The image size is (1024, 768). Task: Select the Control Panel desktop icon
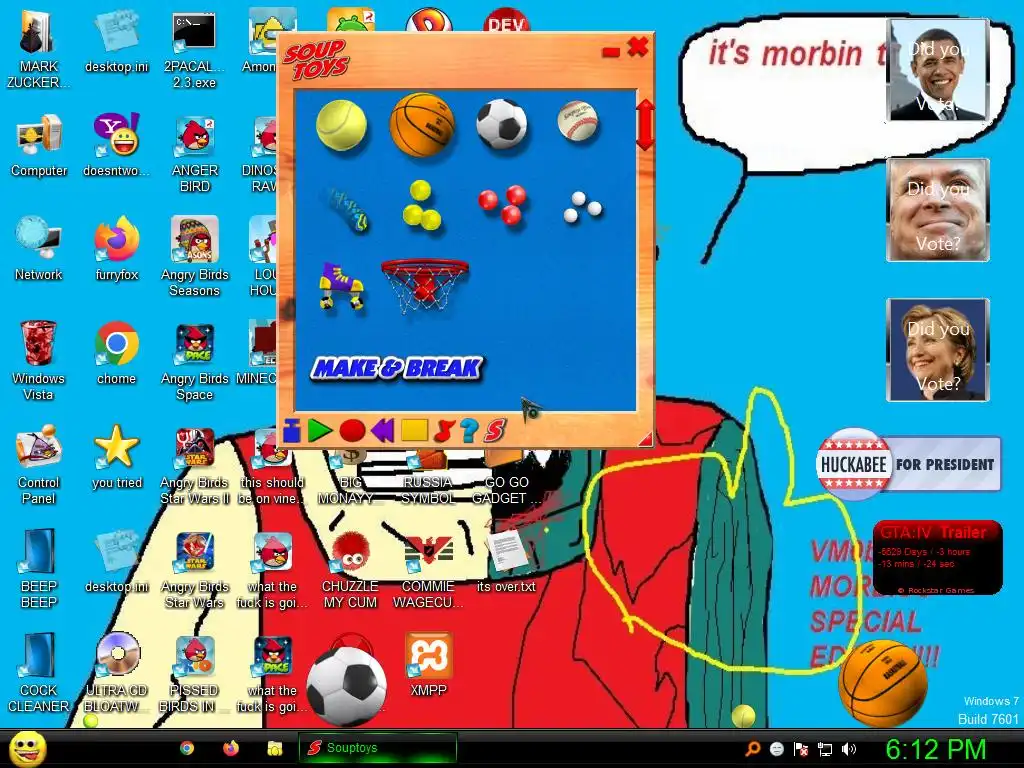tap(39, 465)
